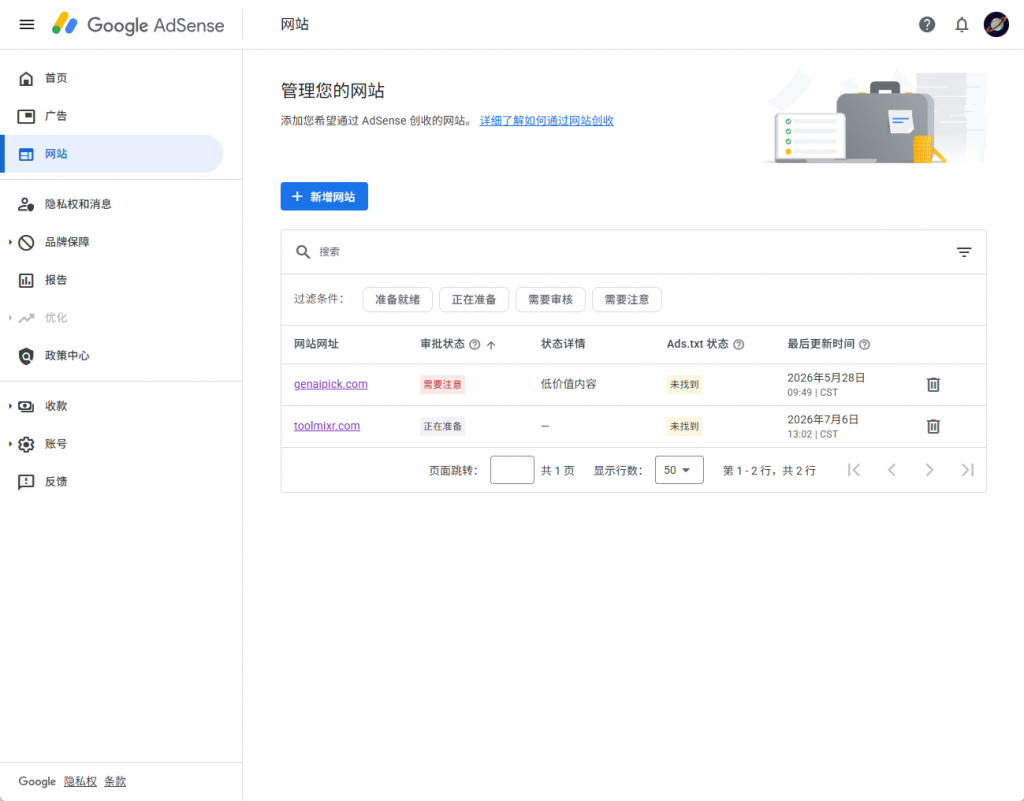Click the 网站网址 column header
Screen dimensions: 1024x801
click(x=316, y=344)
